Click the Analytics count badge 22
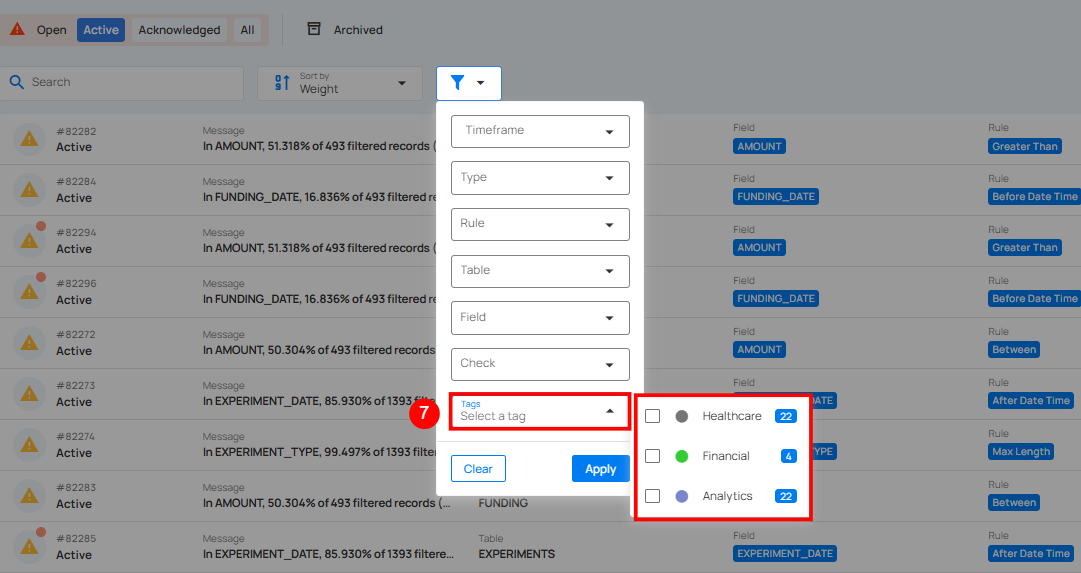 [785, 496]
